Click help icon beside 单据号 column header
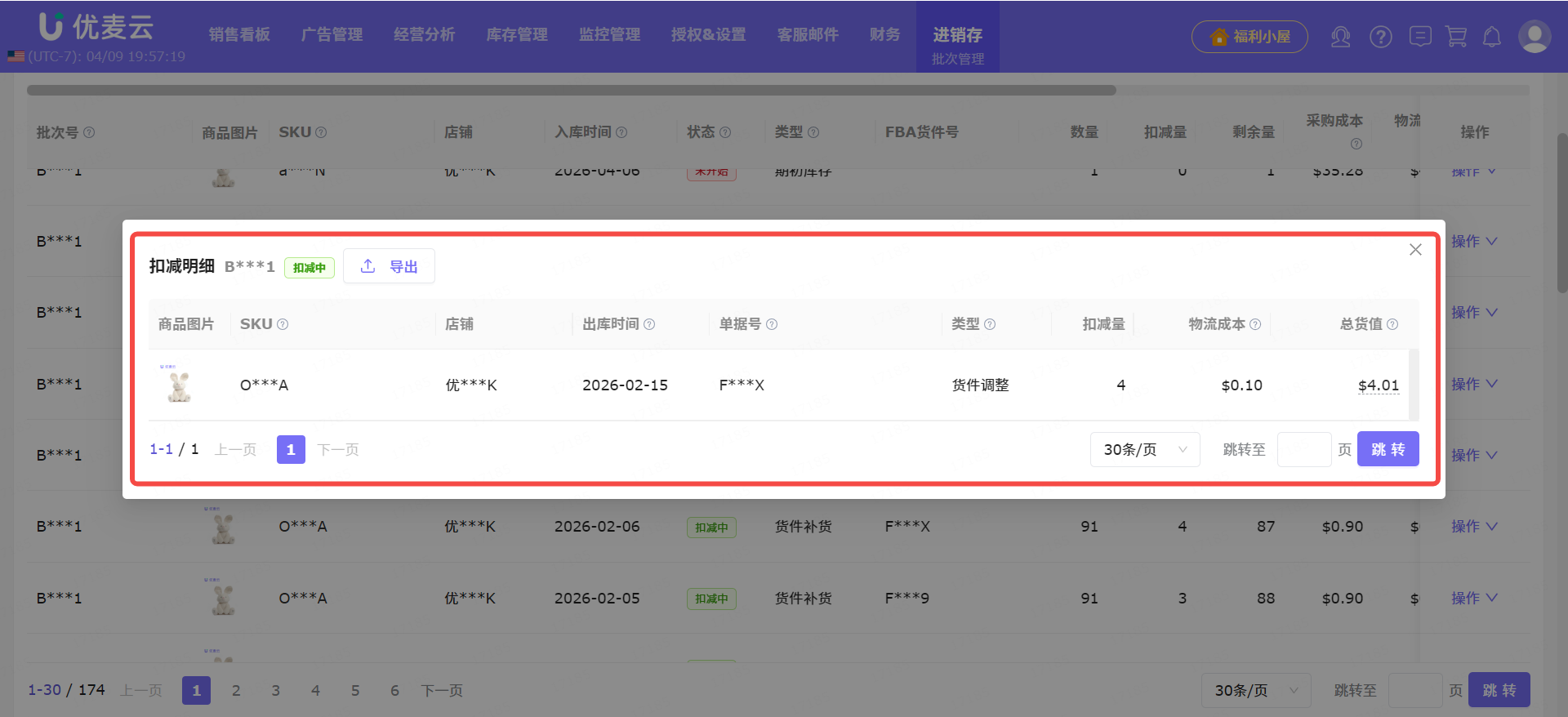The width and height of the screenshot is (1568, 717). pyautogui.click(x=772, y=324)
